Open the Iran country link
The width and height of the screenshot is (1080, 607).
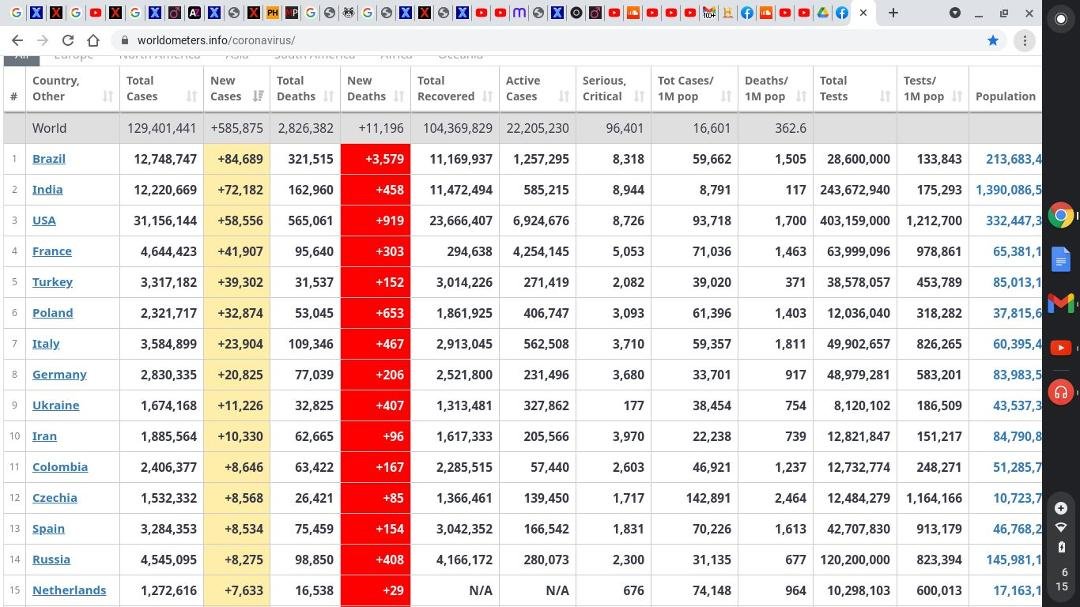point(44,436)
